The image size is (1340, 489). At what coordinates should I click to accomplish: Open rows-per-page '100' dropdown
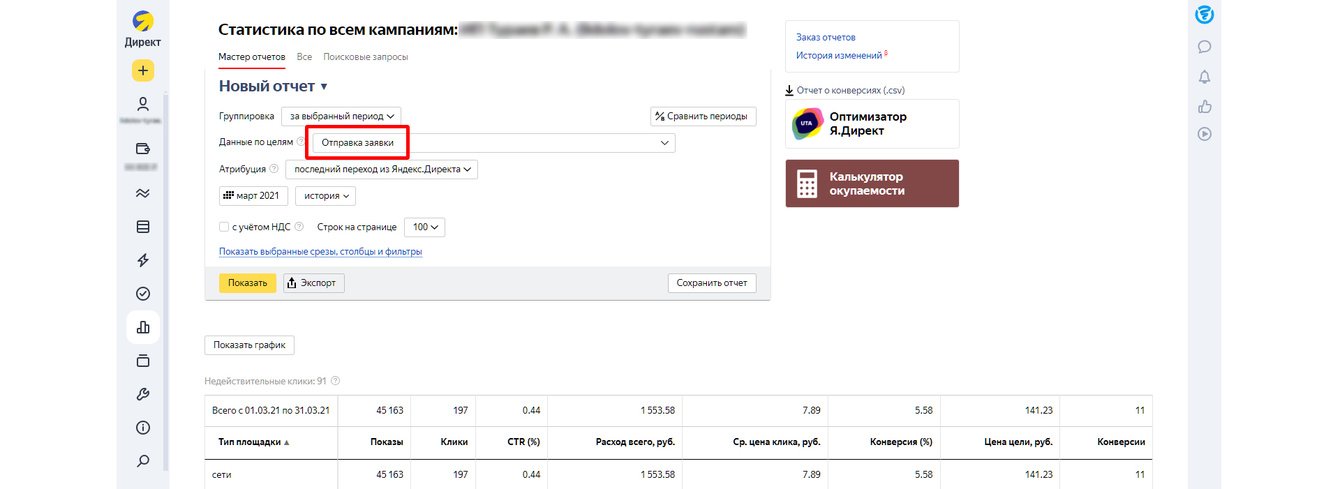[424, 227]
